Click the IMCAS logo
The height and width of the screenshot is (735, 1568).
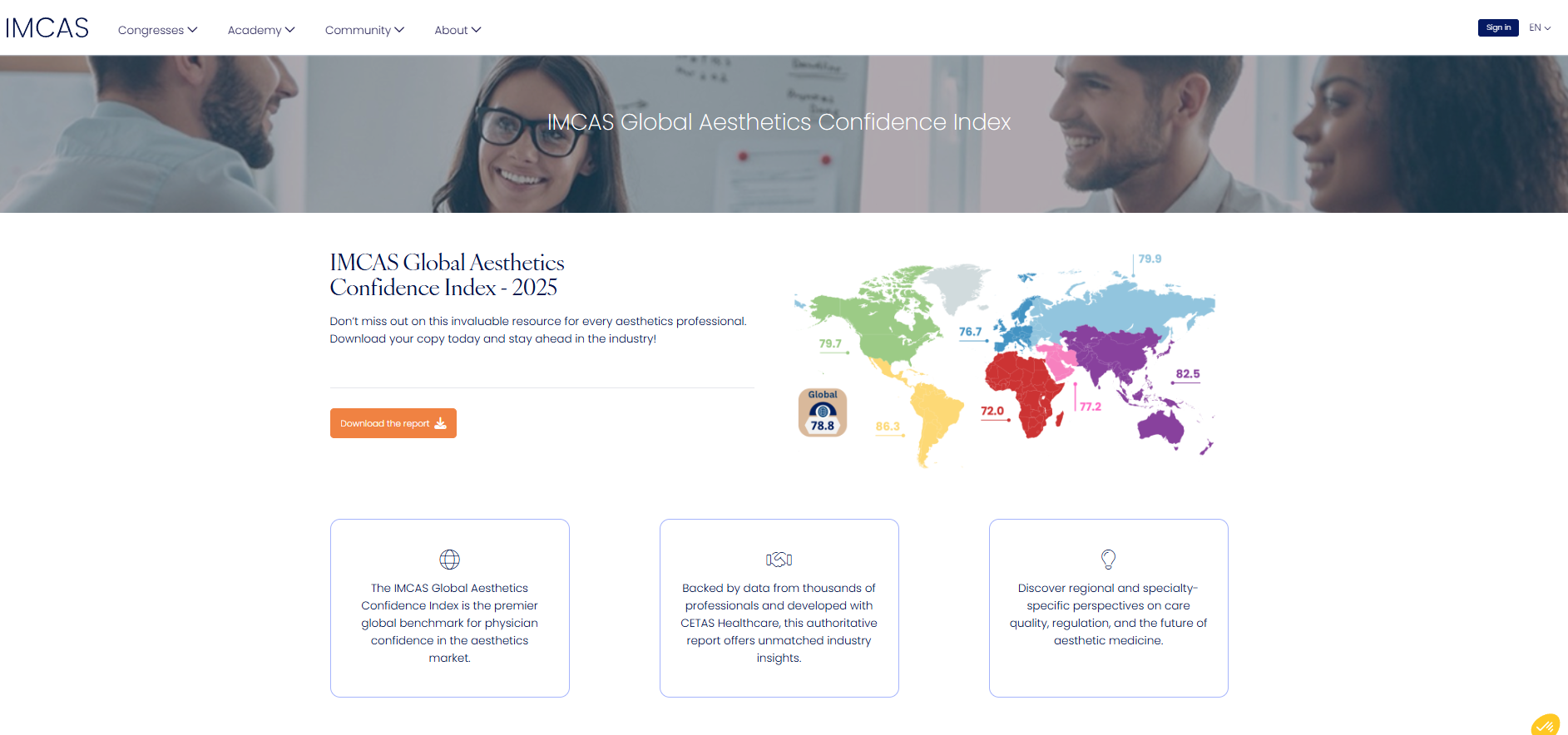47,28
